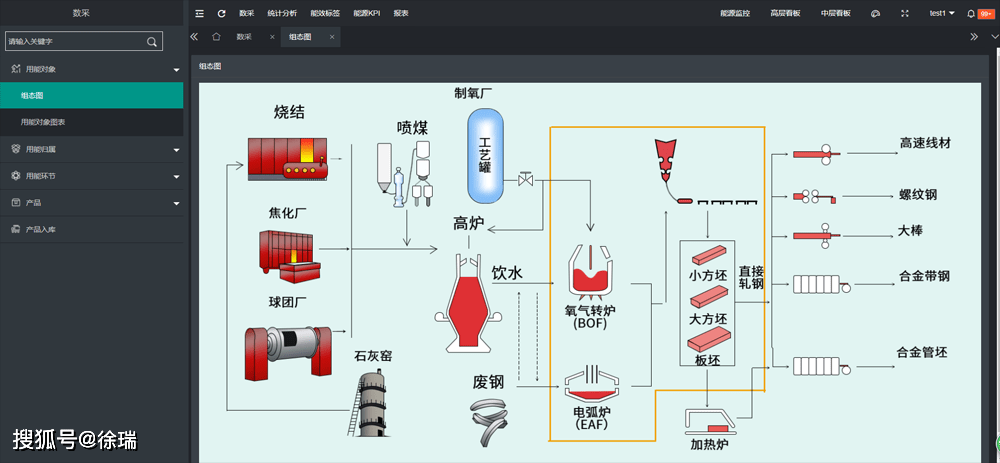The height and width of the screenshot is (463, 1000).
Task: Switch to the 数采 tab
Action: click(x=245, y=37)
